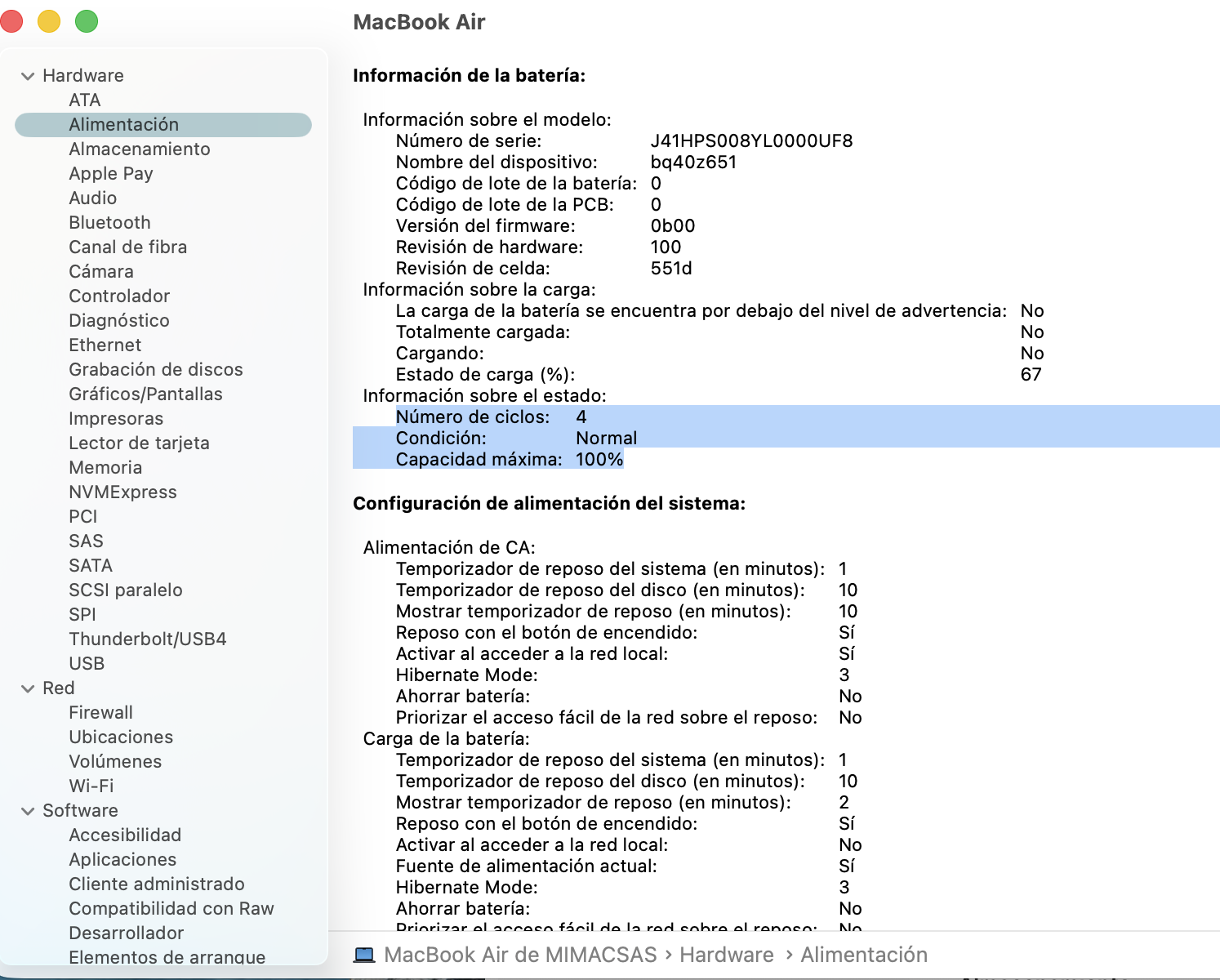Click MacBook Air de MIMACSAS in path bar
Image resolution: width=1220 pixels, height=980 pixels.
click(x=520, y=955)
